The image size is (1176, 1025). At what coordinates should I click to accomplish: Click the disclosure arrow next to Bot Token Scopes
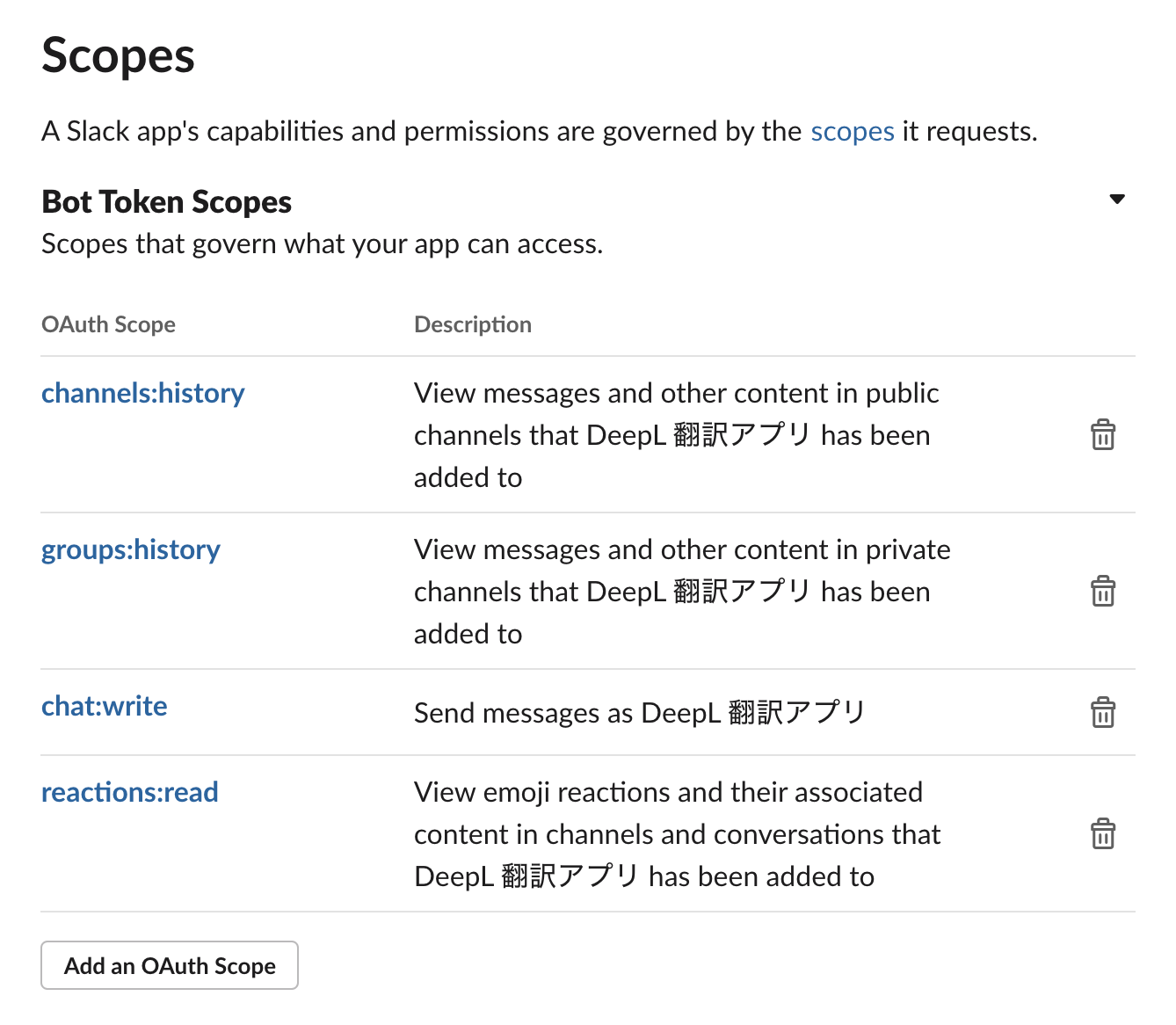(x=1117, y=200)
